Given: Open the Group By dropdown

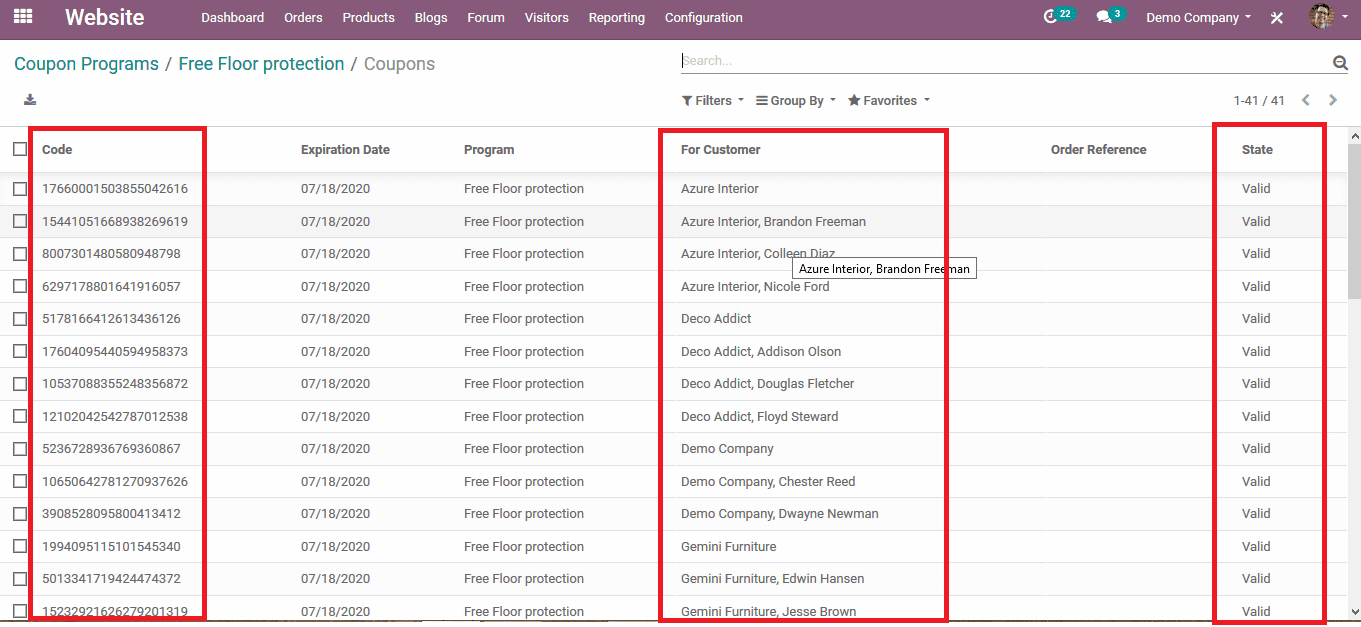Looking at the screenshot, I should click(x=796, y=100).
